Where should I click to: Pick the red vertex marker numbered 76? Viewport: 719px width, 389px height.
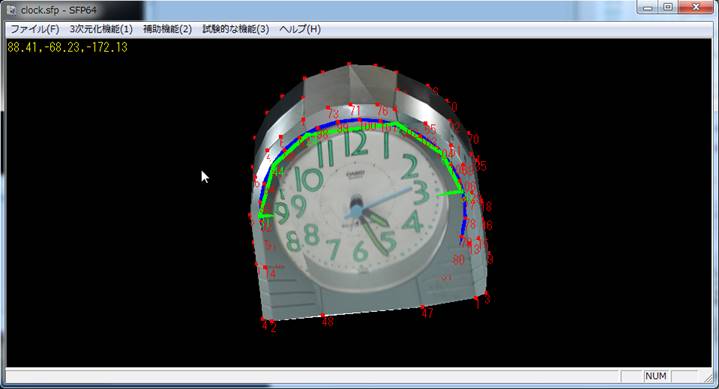click(x=377, y=105)
